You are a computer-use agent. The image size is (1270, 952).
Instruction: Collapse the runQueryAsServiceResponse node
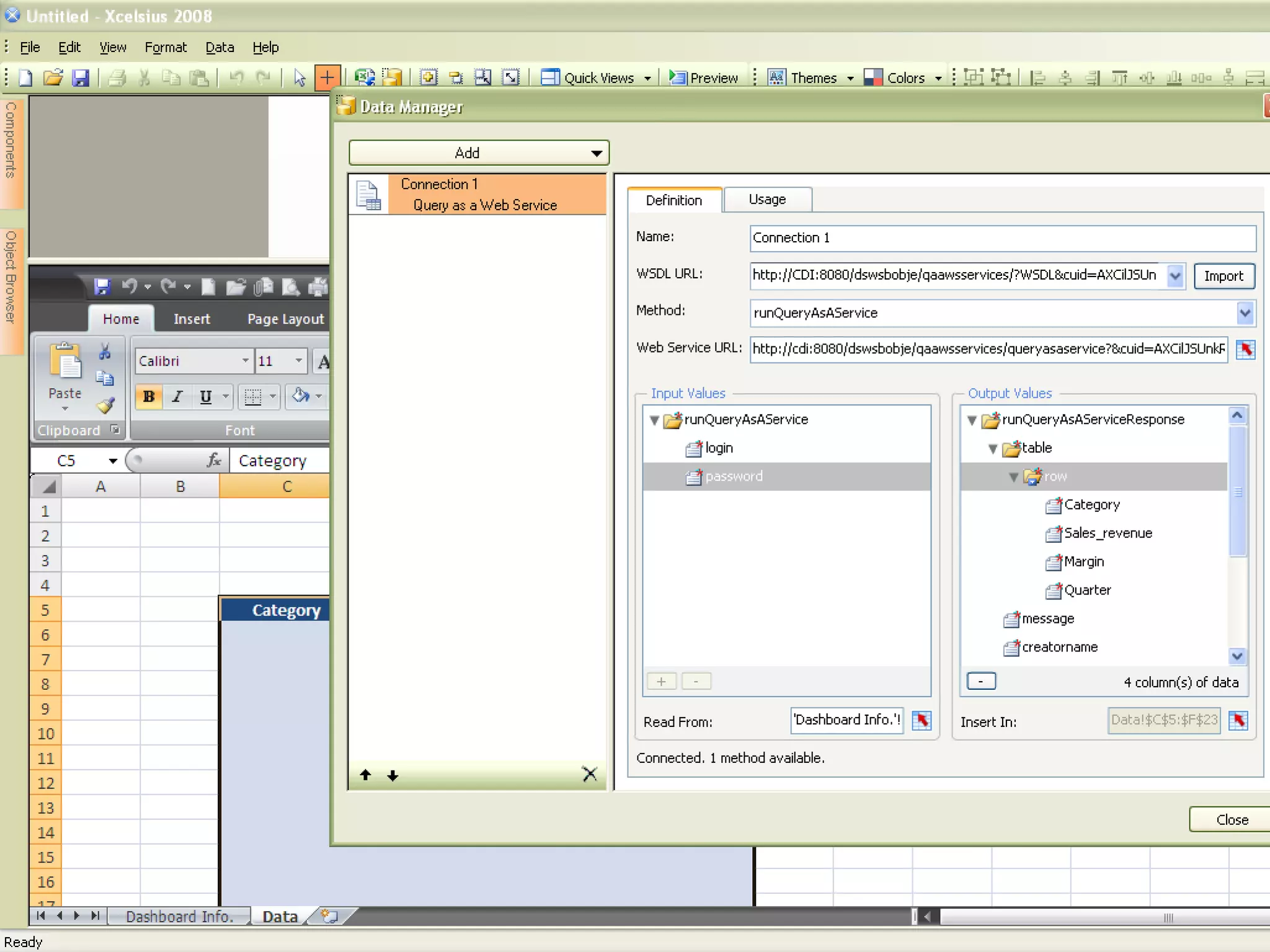coord(972,420)
